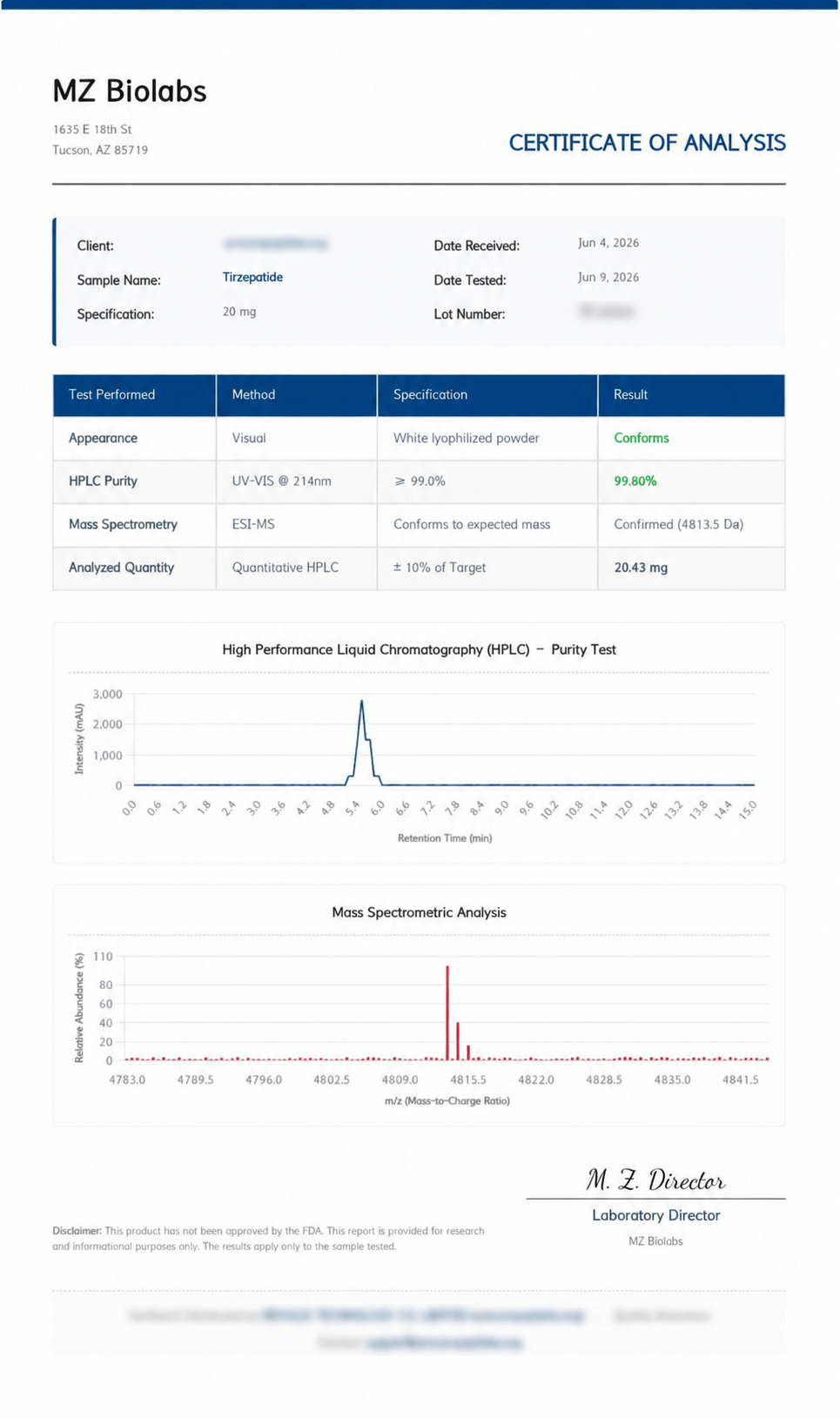Click the HPLC Purity Test chart title
This screenshot has width=840, height=1419.
coord(419,649)
